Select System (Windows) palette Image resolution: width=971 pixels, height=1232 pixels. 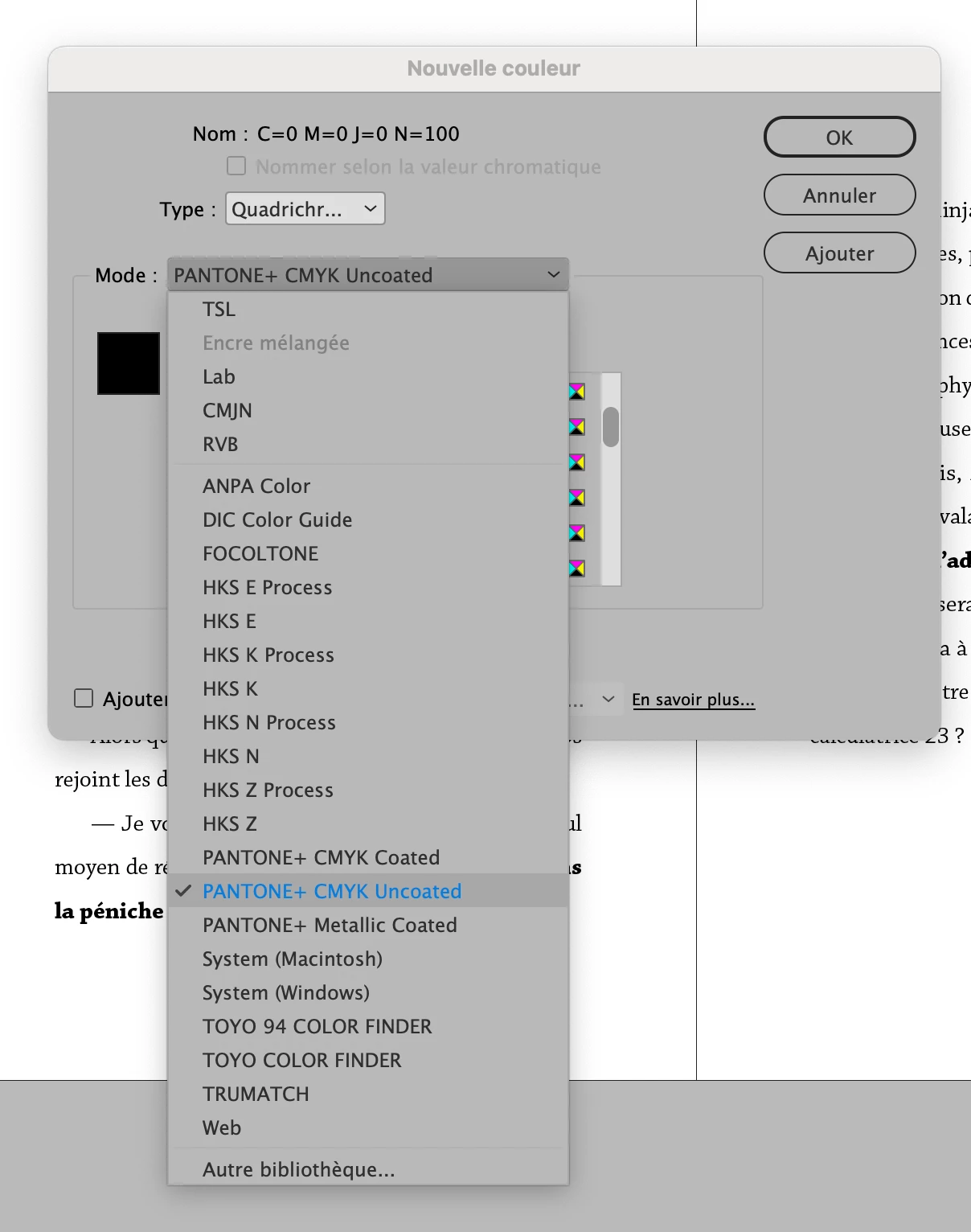[x=368, y=993]
